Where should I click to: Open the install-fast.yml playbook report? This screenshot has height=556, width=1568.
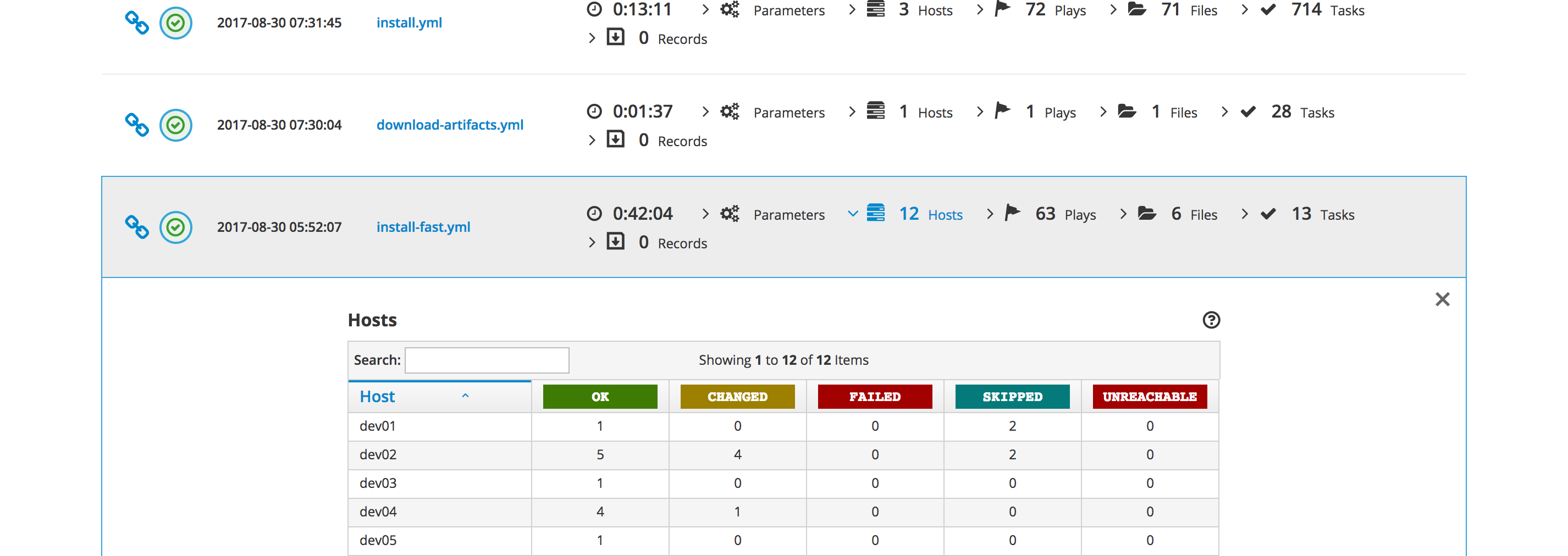(x=423, y=227)
